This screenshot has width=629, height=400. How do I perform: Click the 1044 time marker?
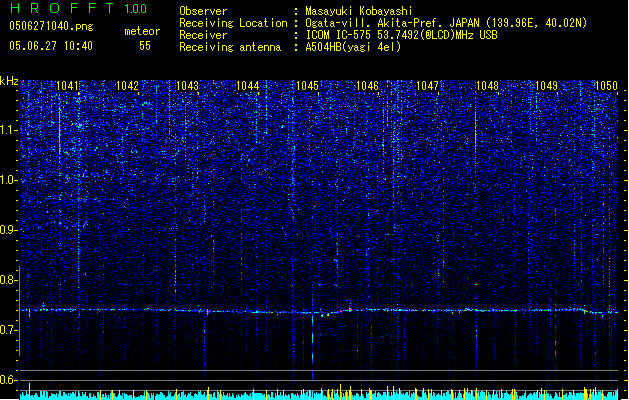[248, 86]
